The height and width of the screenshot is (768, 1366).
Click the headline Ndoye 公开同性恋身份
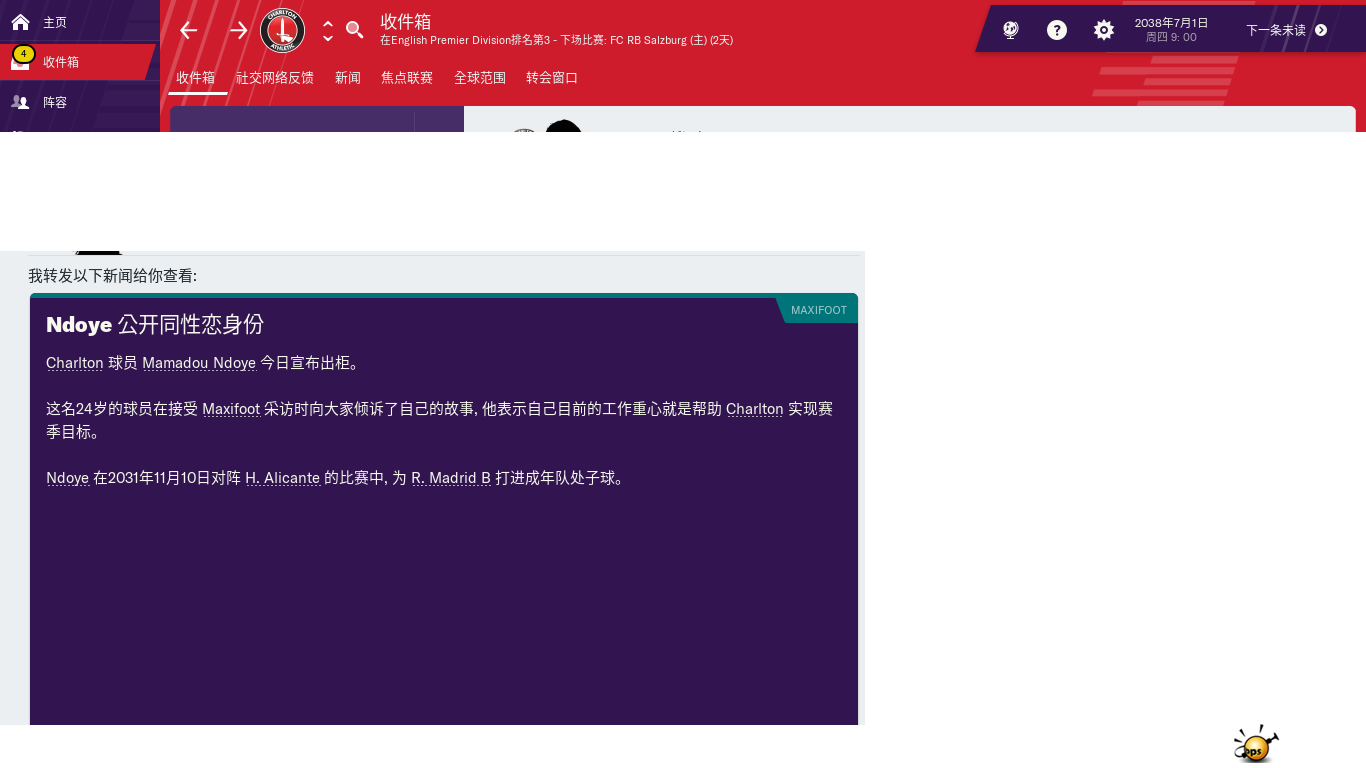coord(155,325)
